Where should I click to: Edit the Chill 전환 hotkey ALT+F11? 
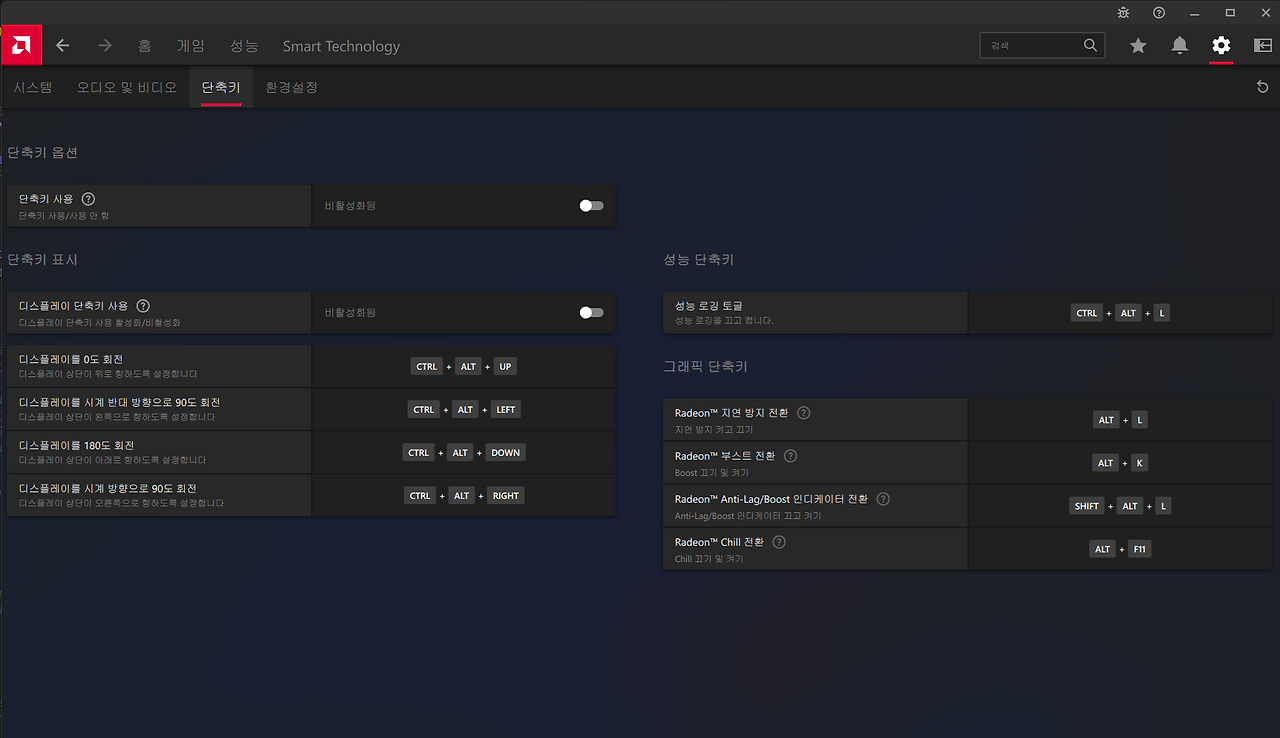(1120, 549)
